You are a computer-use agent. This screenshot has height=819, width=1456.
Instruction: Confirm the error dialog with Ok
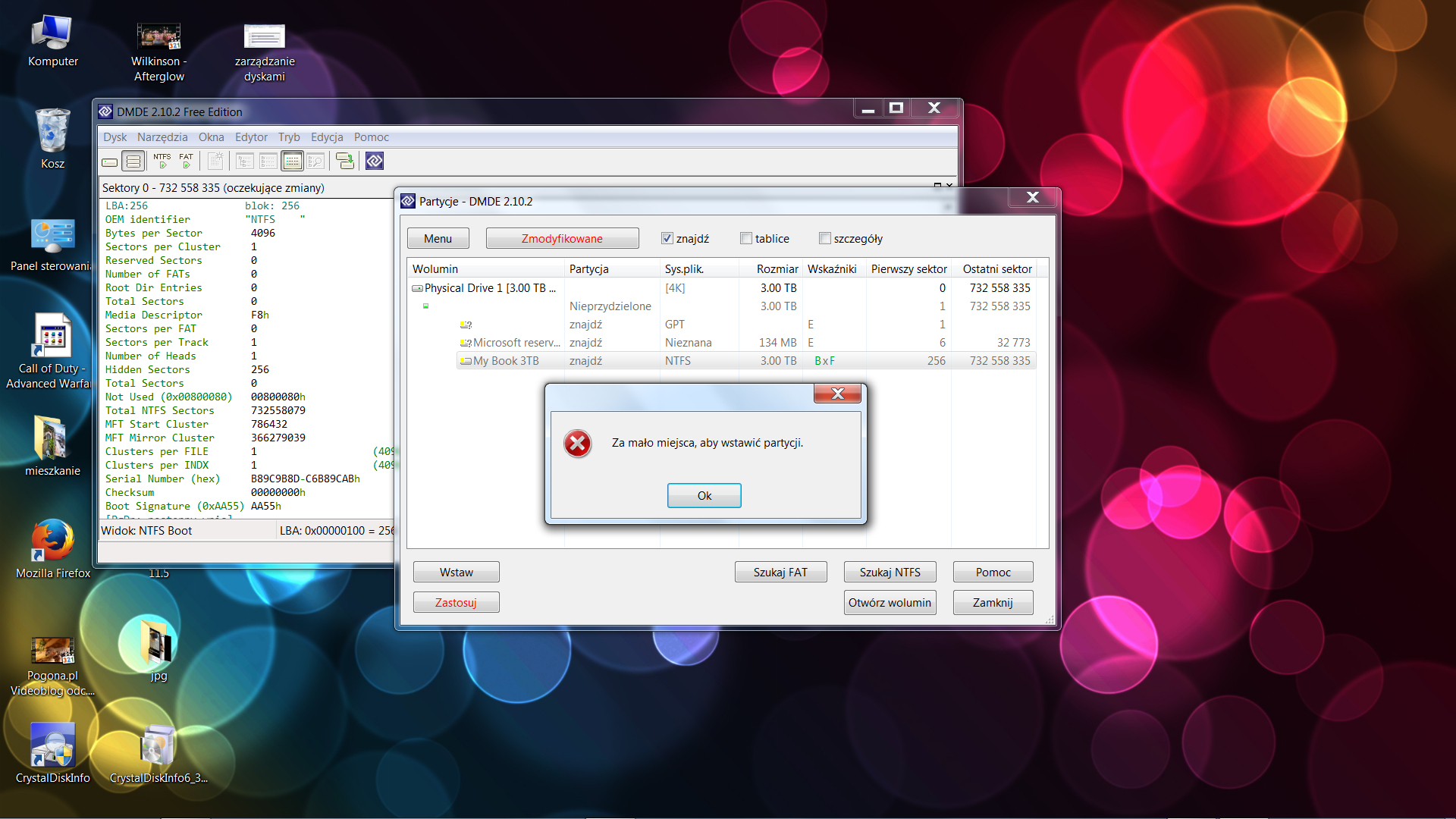(x=704, y=496)
